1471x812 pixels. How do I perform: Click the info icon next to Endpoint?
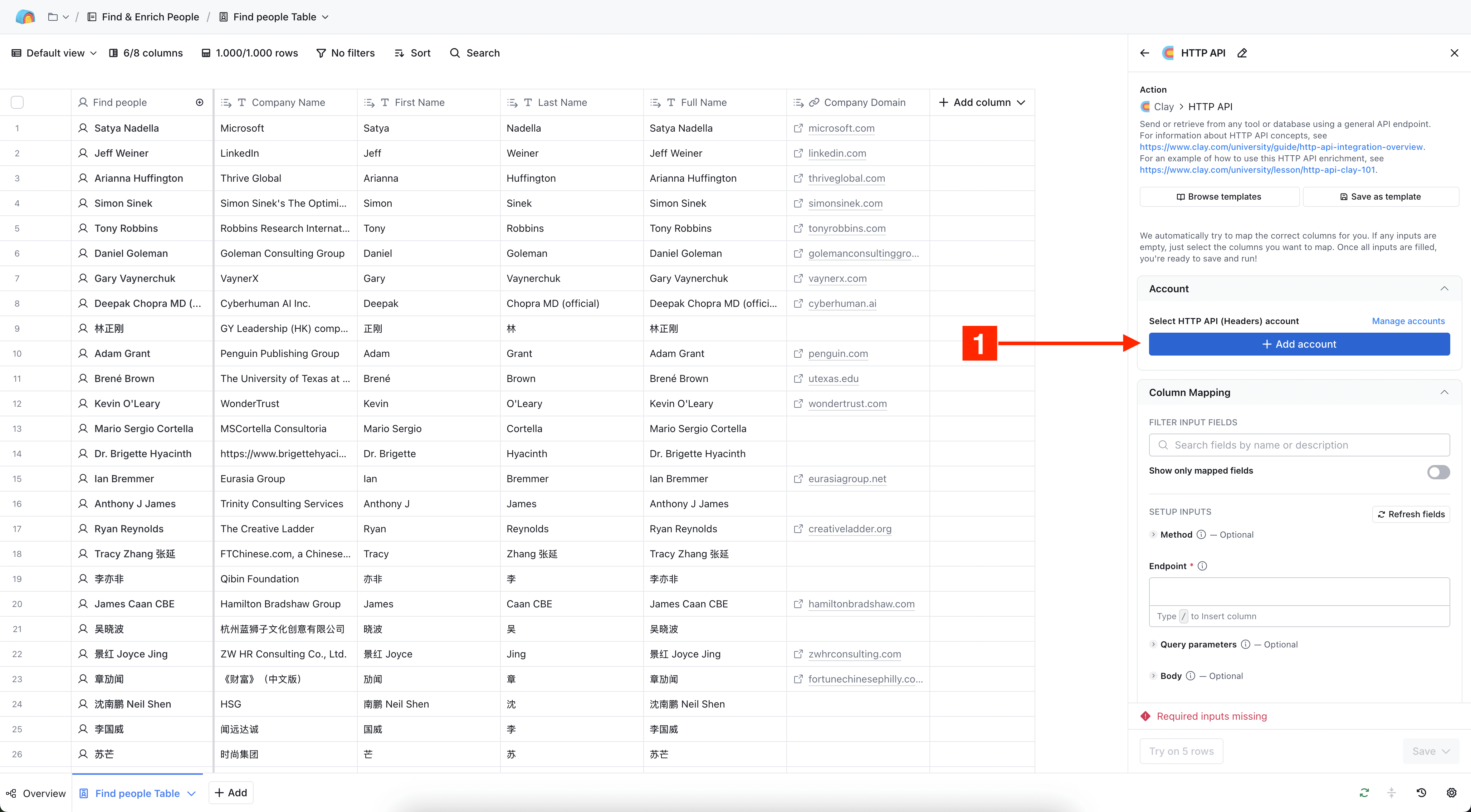[1202, 566]
